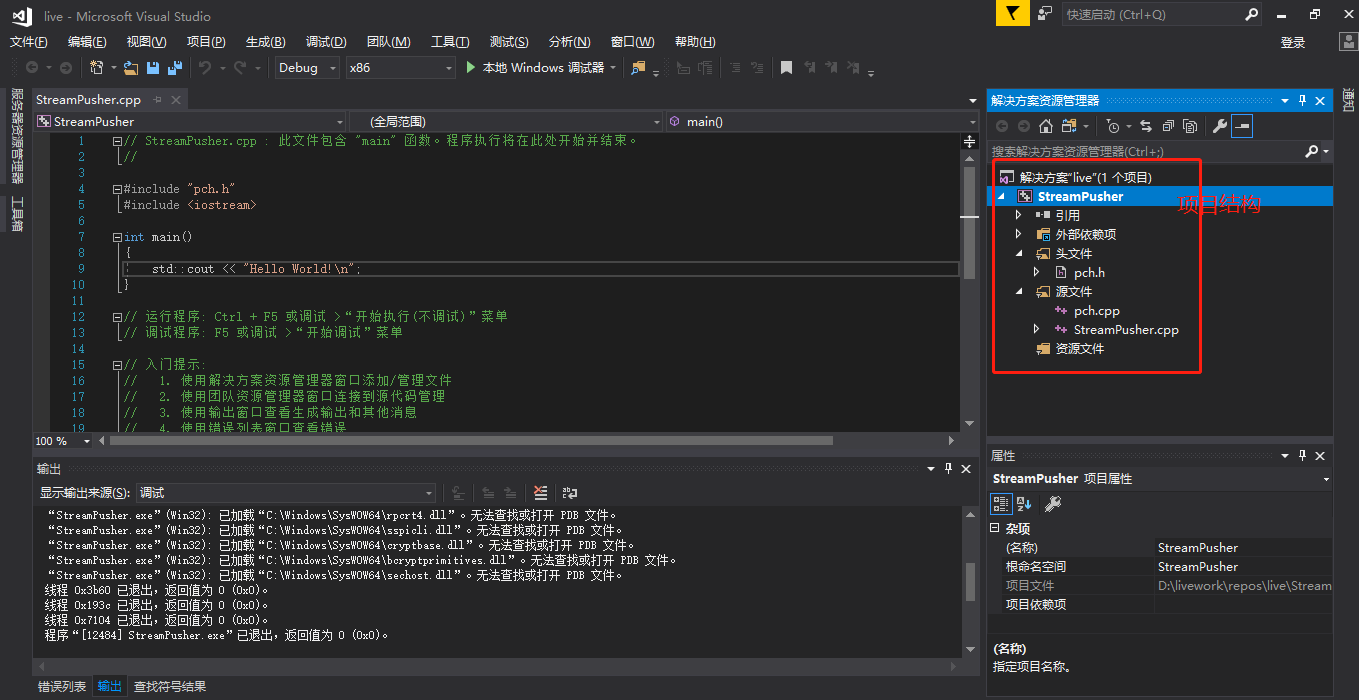Click the Sync with Active Document icon
The width and height of the screenshot is (1359, 700).
click(x=1145, y=126)
